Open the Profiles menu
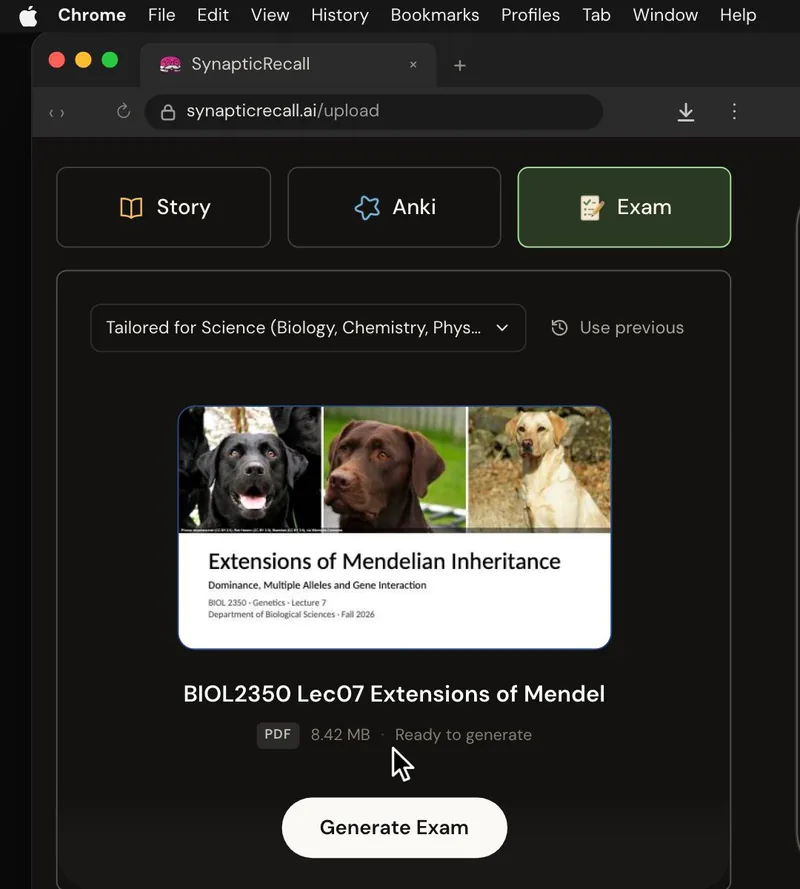 [530, 15]
